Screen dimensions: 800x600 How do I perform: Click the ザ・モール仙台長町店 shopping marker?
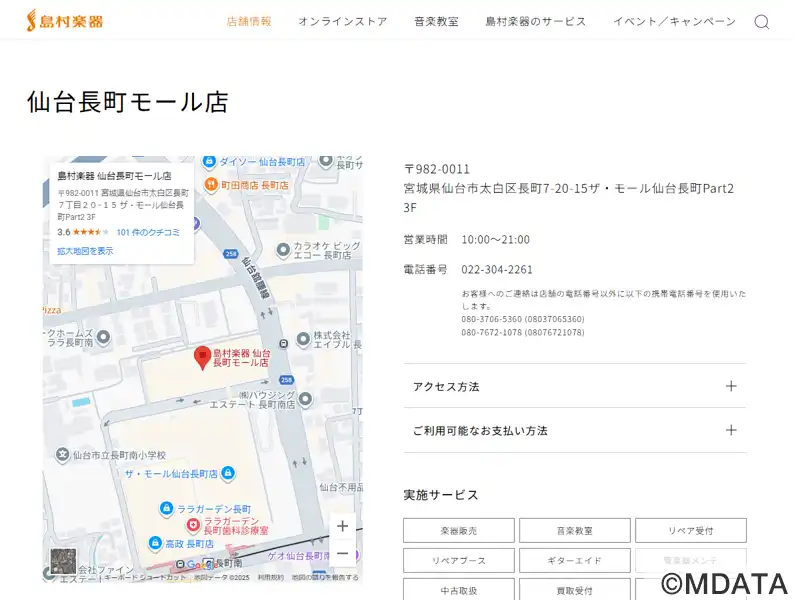coord(228,473)
